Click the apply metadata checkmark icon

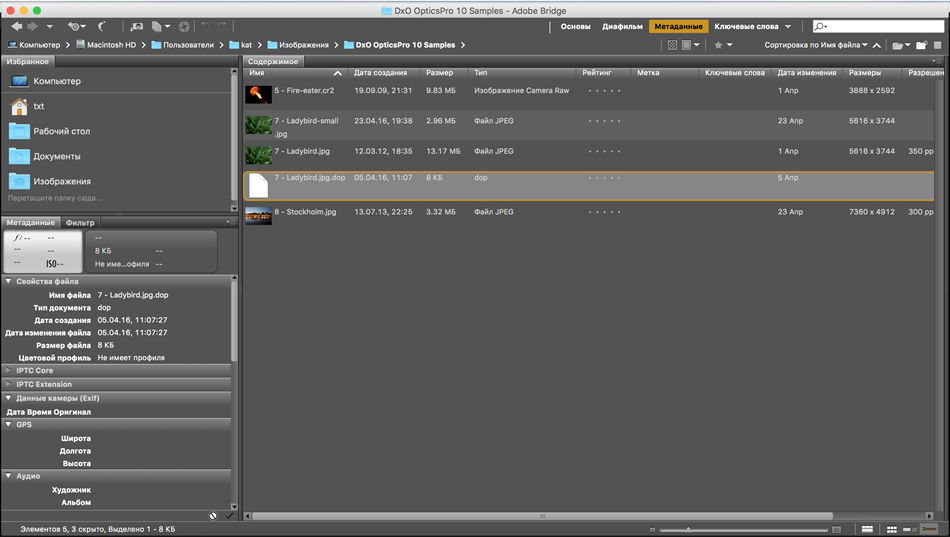point(228,516)
